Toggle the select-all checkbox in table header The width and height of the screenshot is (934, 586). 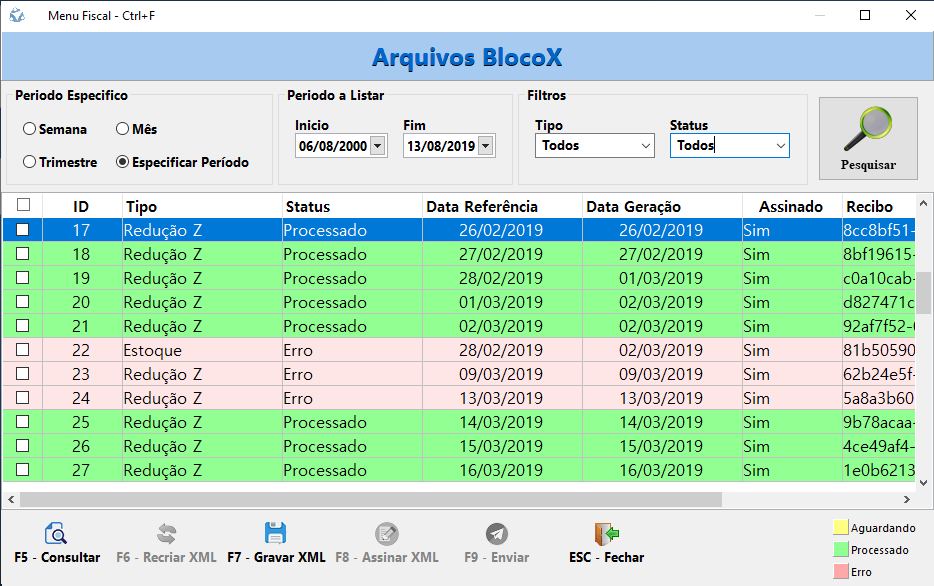tap(23, 205)
